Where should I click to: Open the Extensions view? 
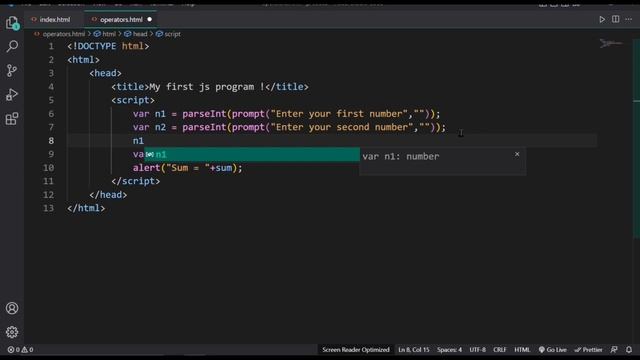12,119
